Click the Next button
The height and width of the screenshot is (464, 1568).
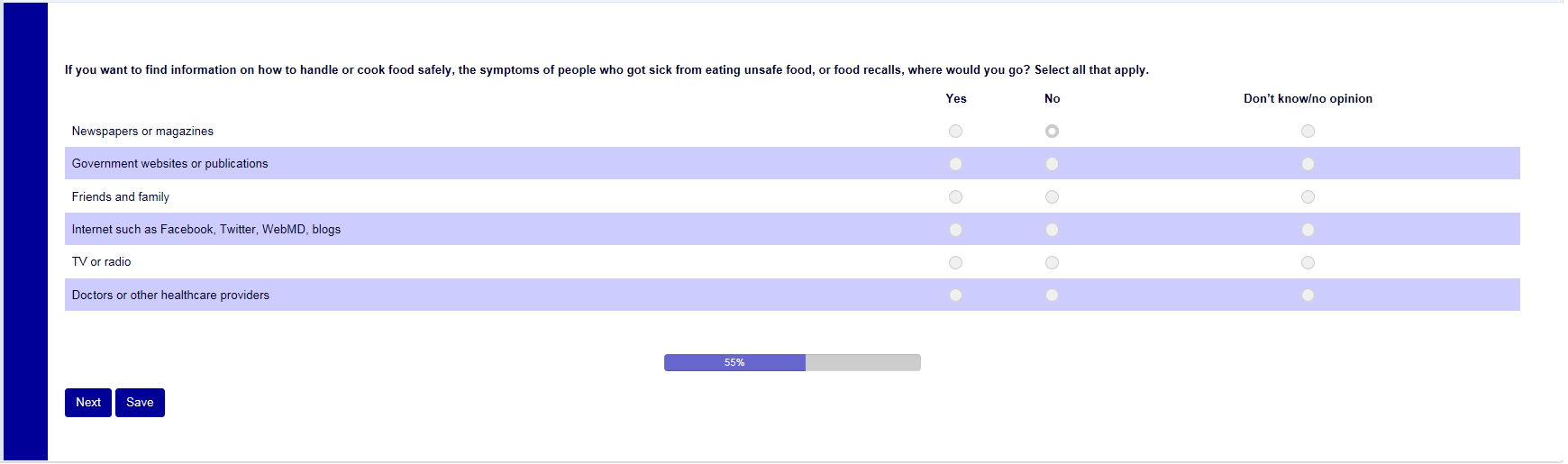88,403
